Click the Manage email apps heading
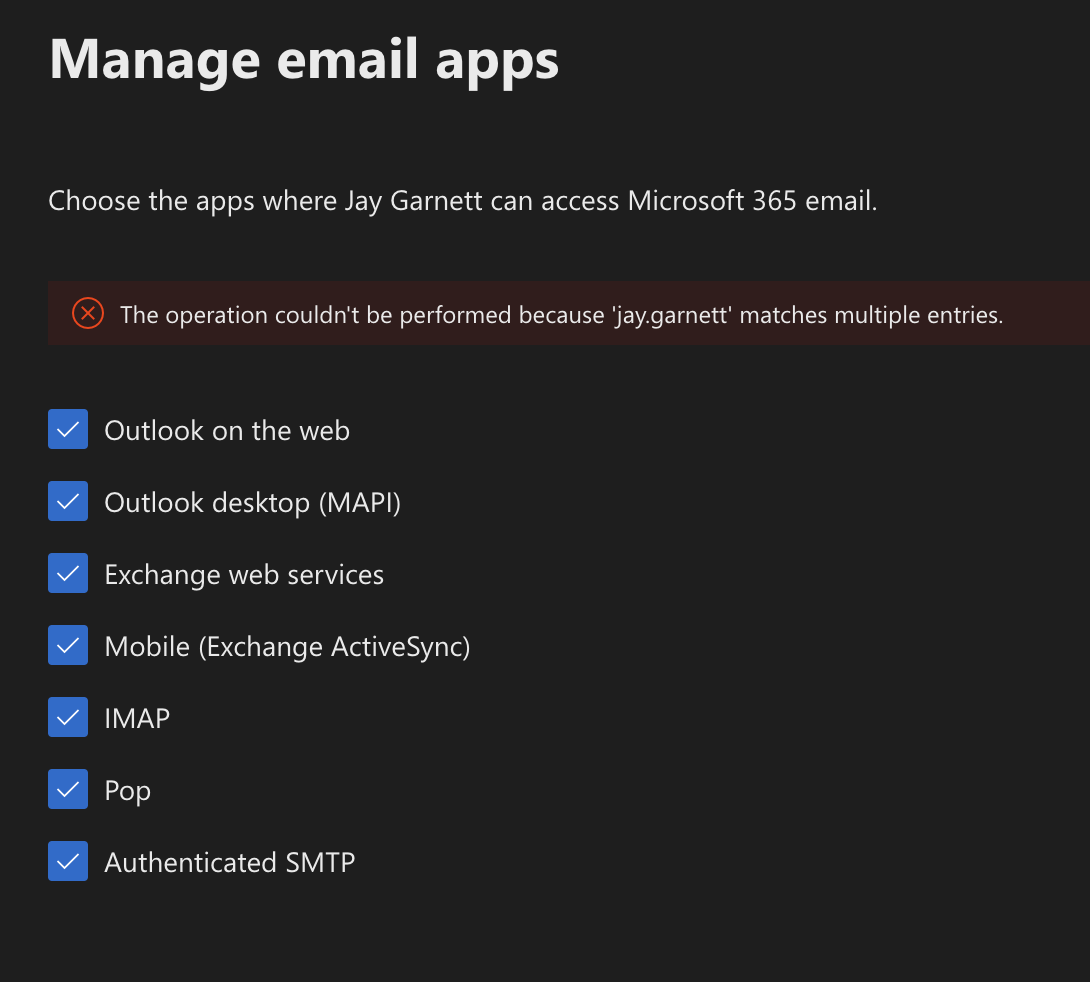The image size is (1090, 982). [303, 60]
